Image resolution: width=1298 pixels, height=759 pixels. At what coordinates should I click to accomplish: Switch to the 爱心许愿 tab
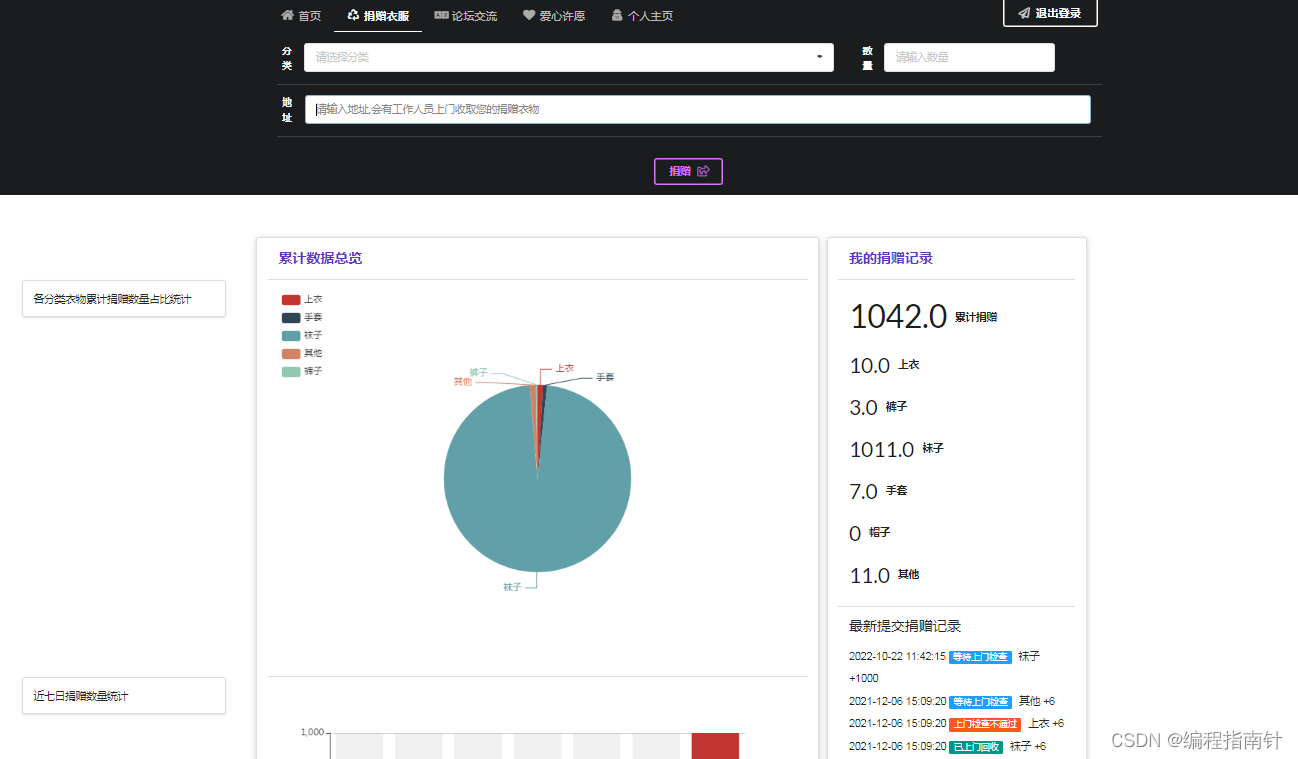coord(554,16)
